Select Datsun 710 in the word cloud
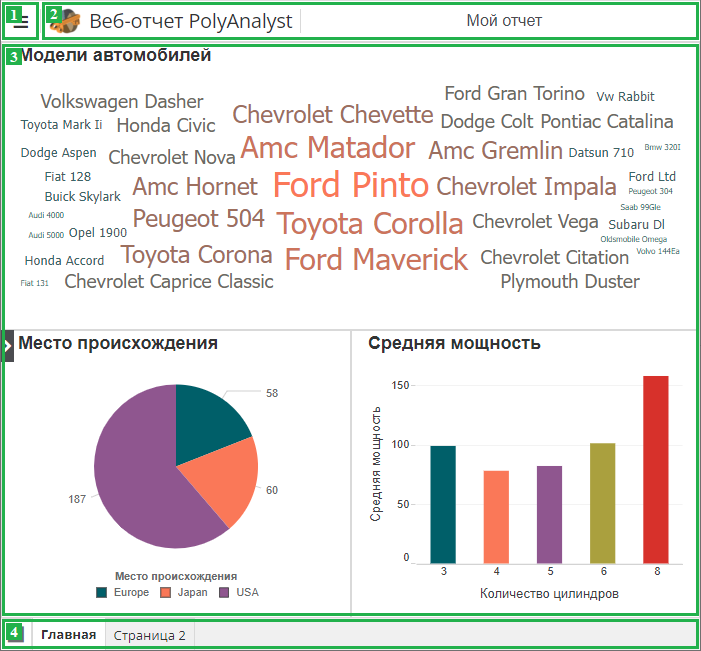This screenshot has height=651, width=701. click(601, 152)
